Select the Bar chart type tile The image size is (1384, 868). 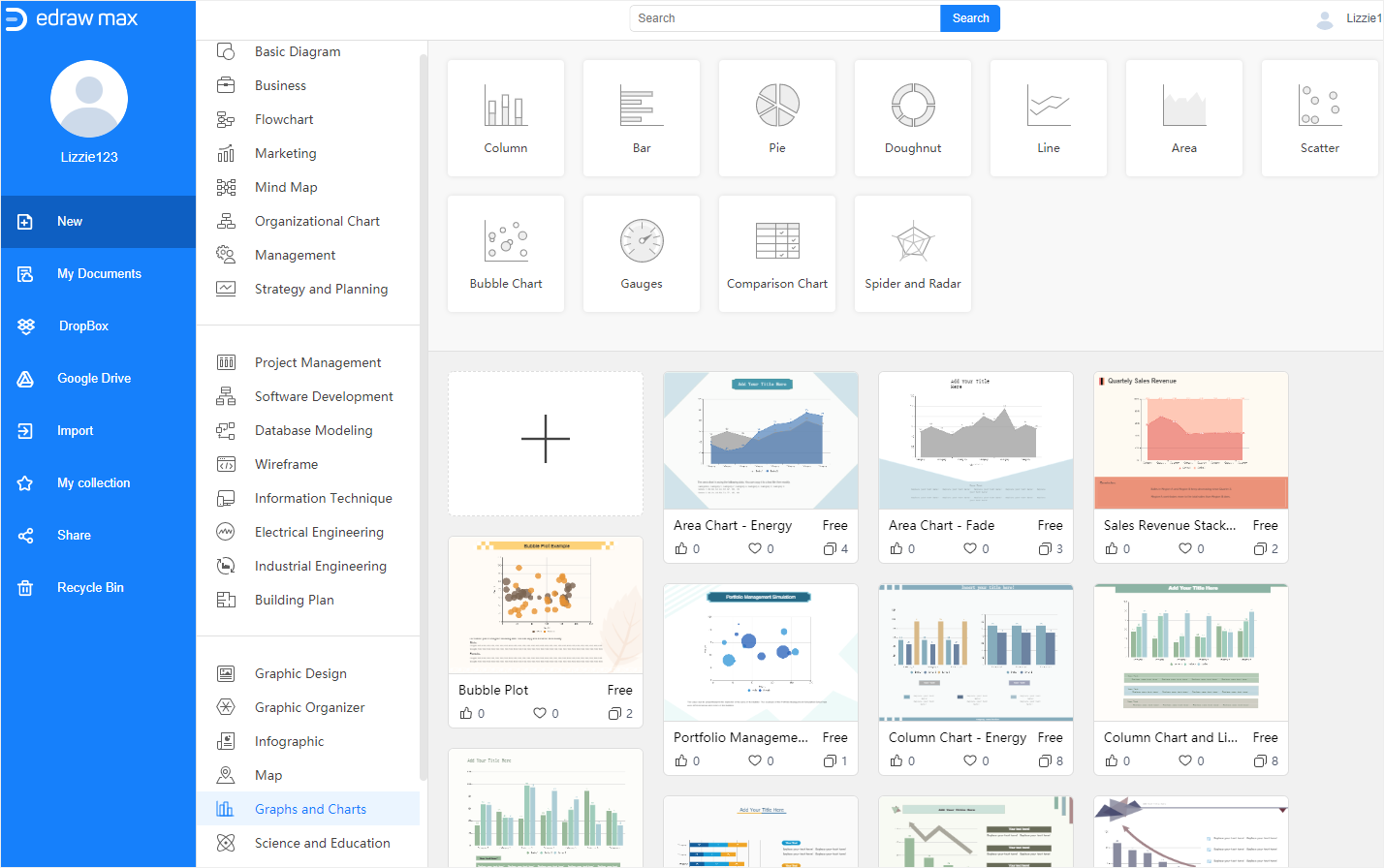pos(642,118)
